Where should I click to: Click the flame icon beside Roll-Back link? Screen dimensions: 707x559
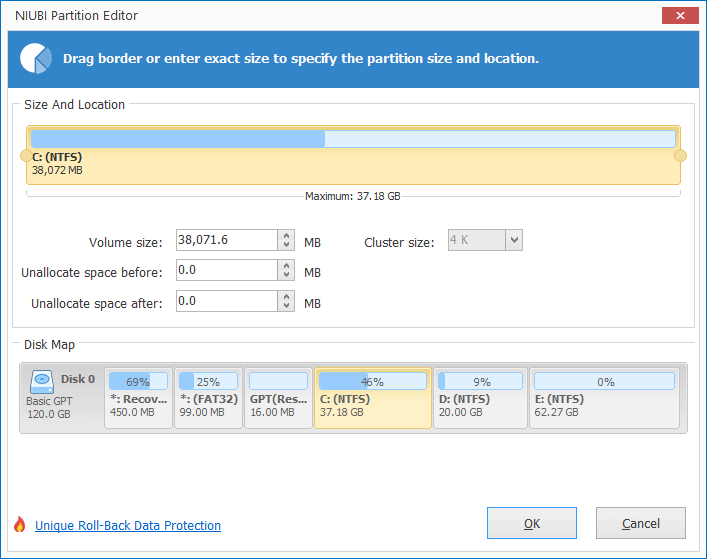point(19,524)
